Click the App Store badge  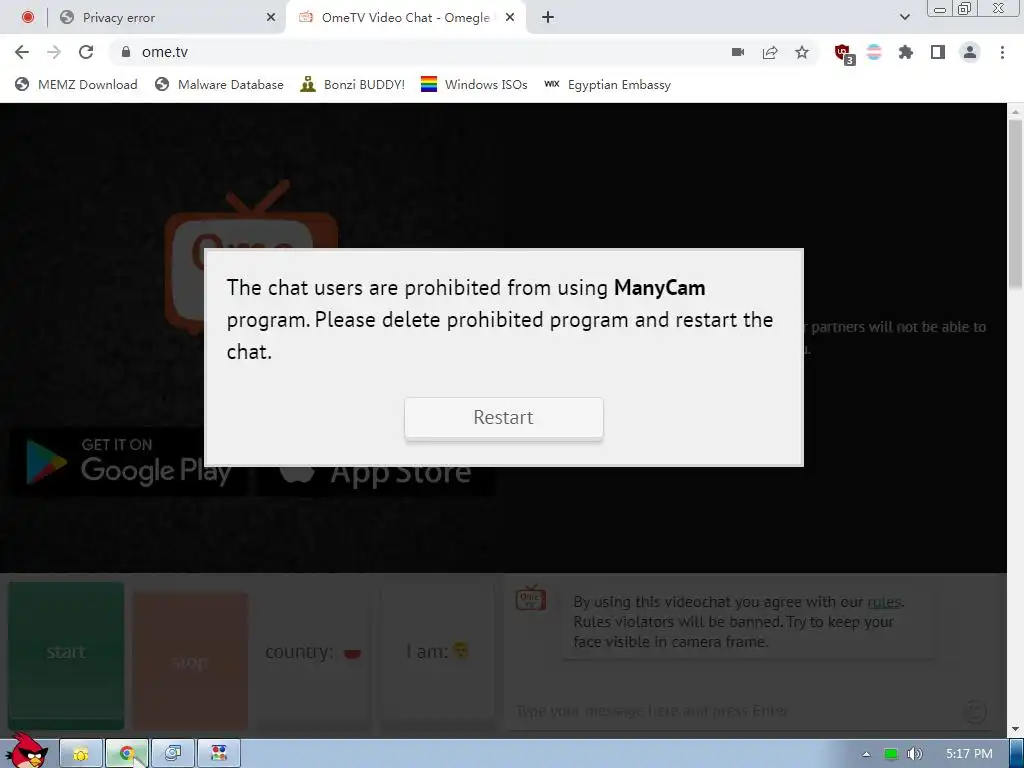click(376, 474)
